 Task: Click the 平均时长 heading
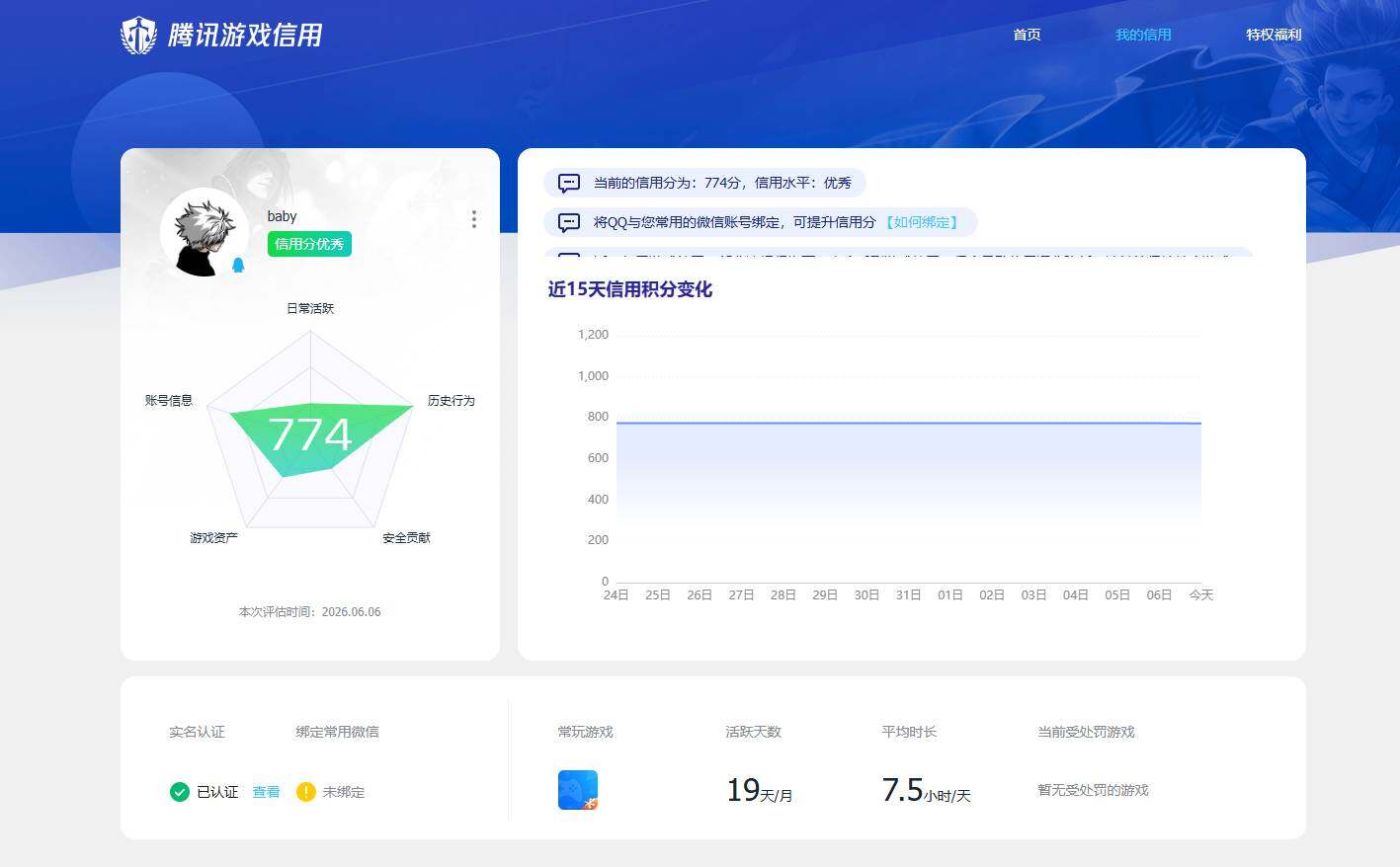(909, 732)
